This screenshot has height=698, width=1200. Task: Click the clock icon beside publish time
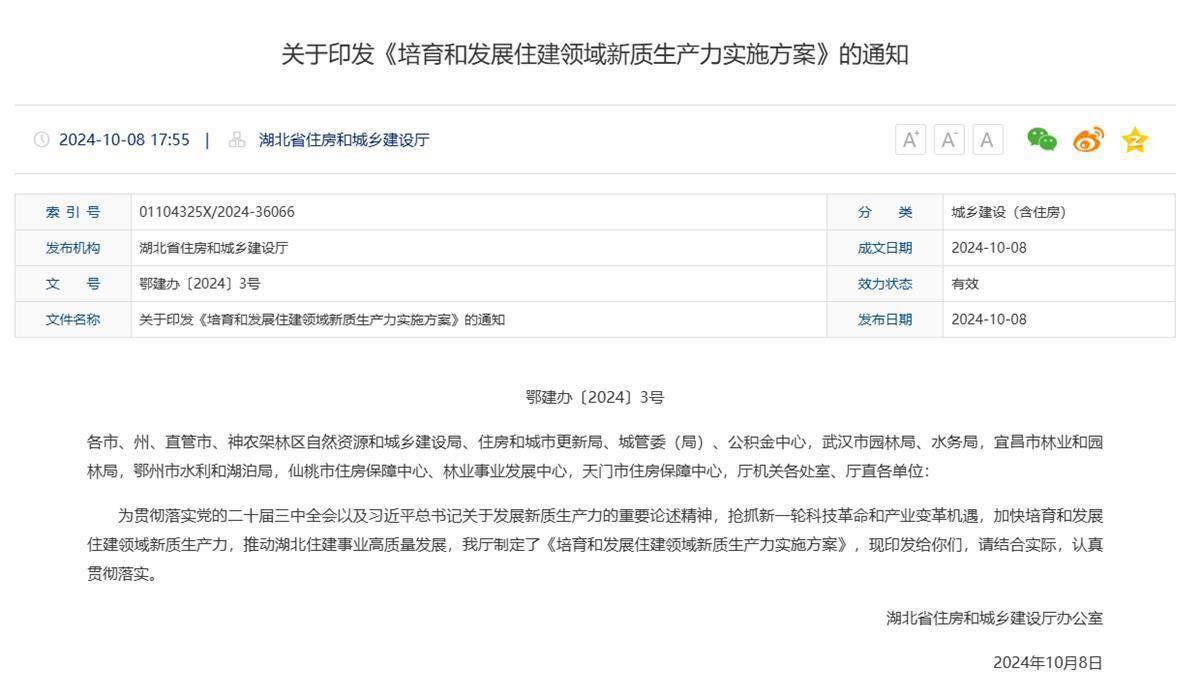tap(41, 140)
